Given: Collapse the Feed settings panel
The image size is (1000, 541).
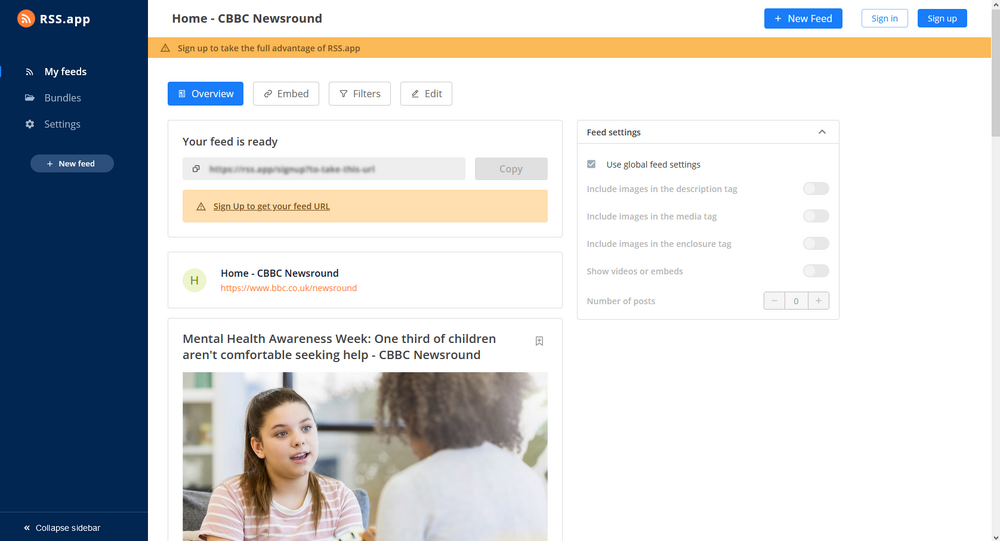Looking at the screenshot, I should (x=822, y=132).
